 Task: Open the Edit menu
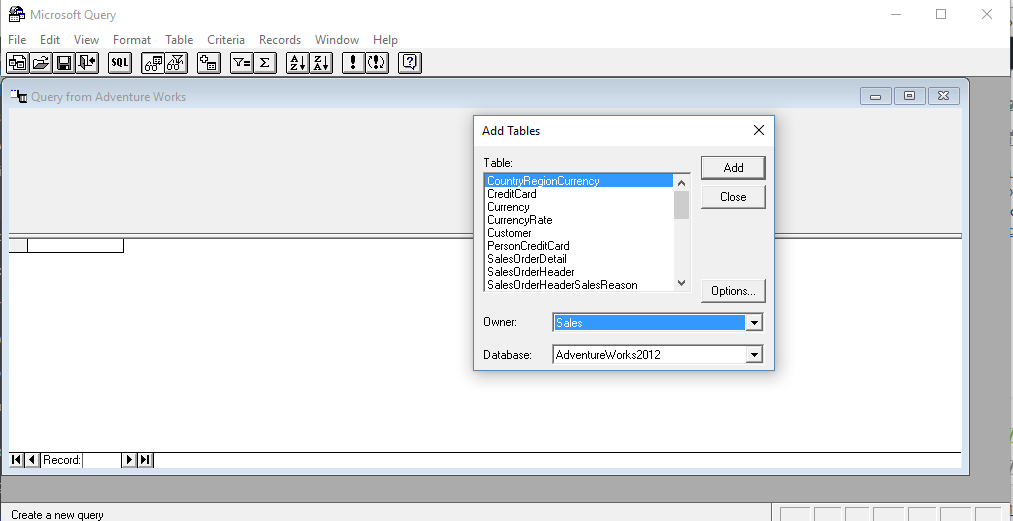pyautogui.click(x=50, y=39)
